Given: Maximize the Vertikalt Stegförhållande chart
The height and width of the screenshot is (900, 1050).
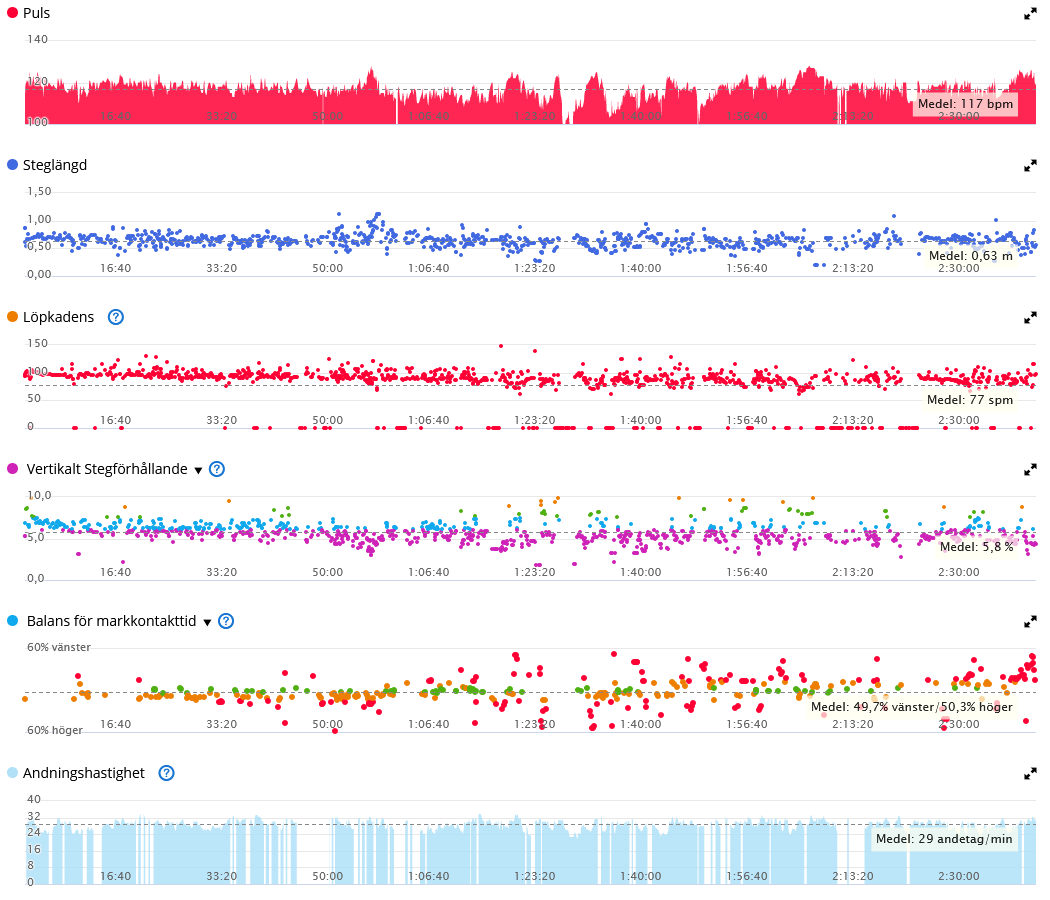Looking at the screenshot, I should pos(1030,470).
